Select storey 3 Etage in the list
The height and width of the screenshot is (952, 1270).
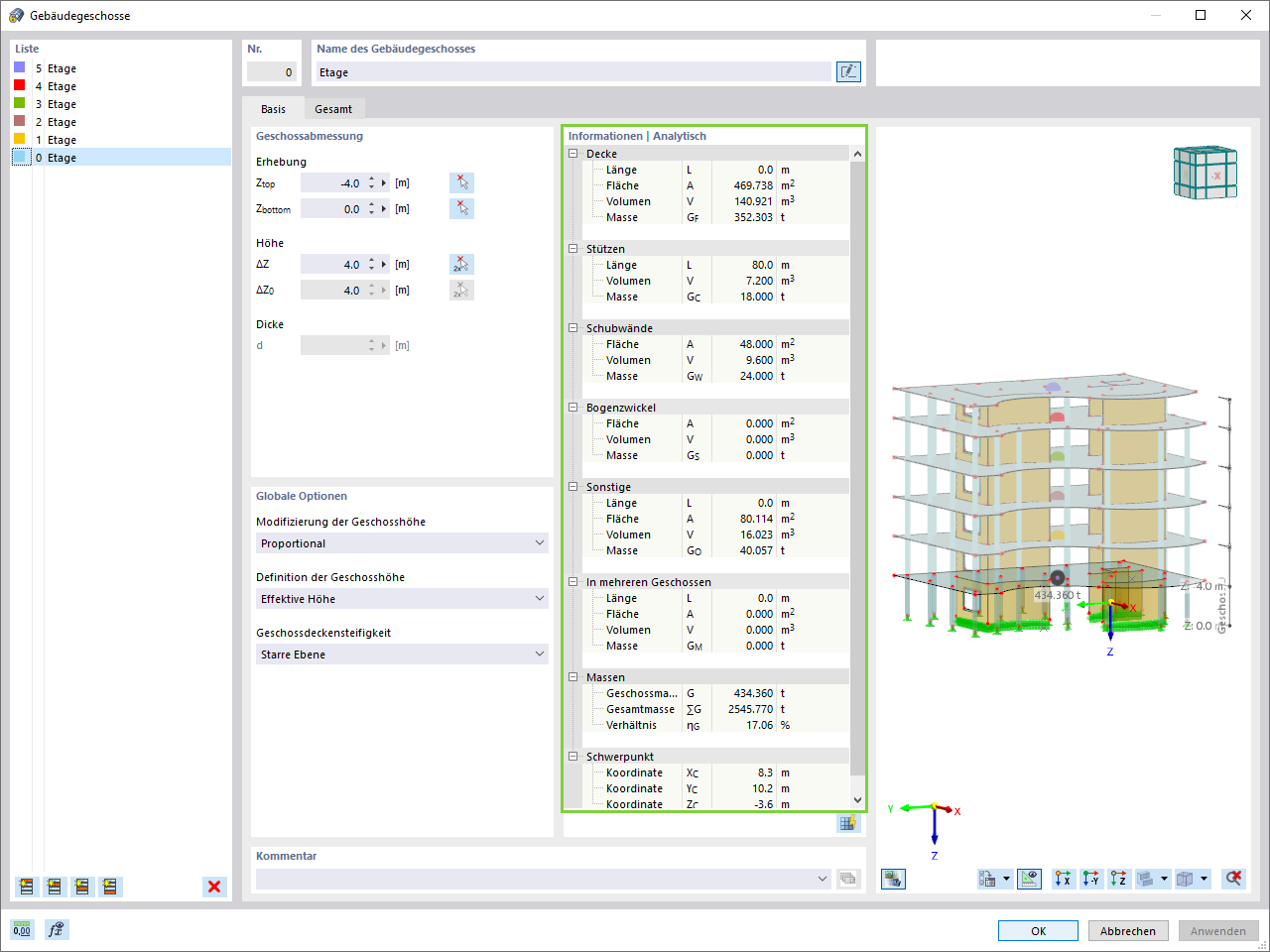click(121, 104)
